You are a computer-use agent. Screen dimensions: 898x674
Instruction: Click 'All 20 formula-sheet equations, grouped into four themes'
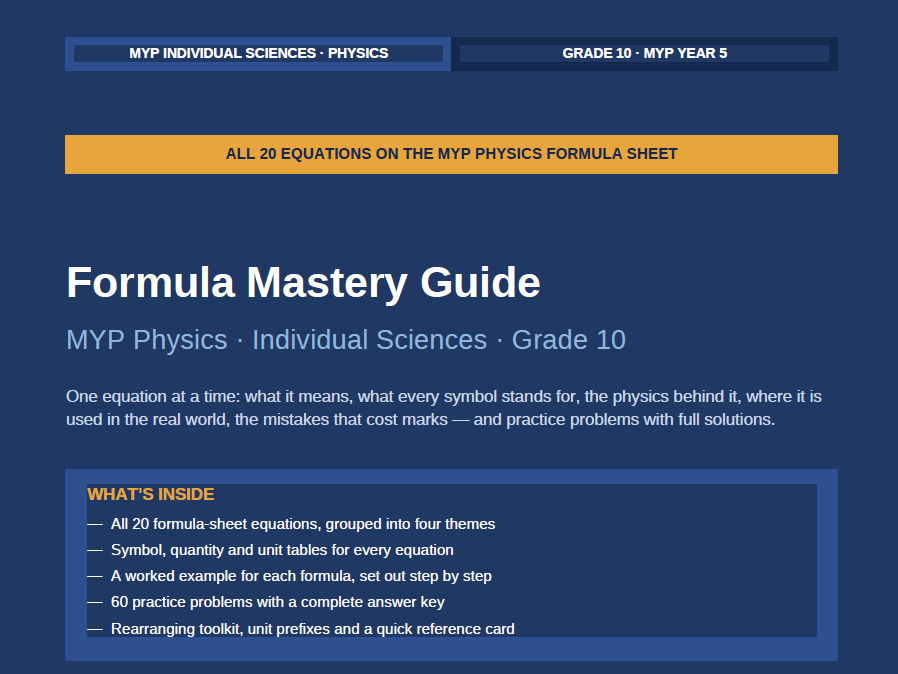(303, 524)
